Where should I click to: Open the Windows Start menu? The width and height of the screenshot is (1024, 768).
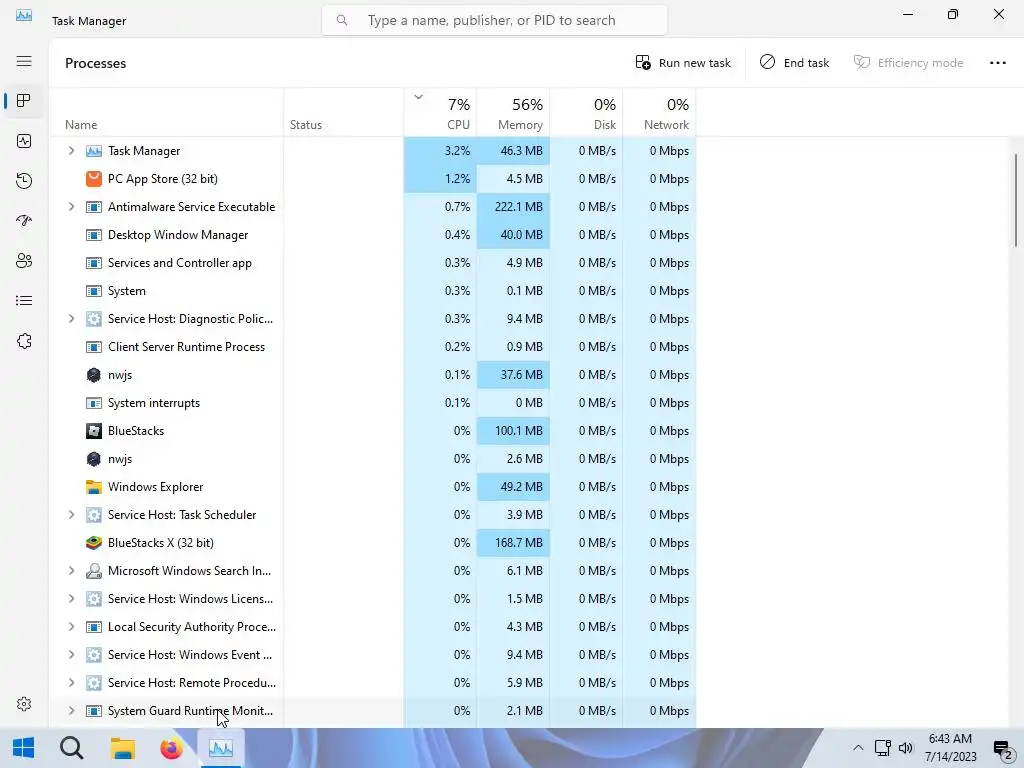tap(24, 748)
